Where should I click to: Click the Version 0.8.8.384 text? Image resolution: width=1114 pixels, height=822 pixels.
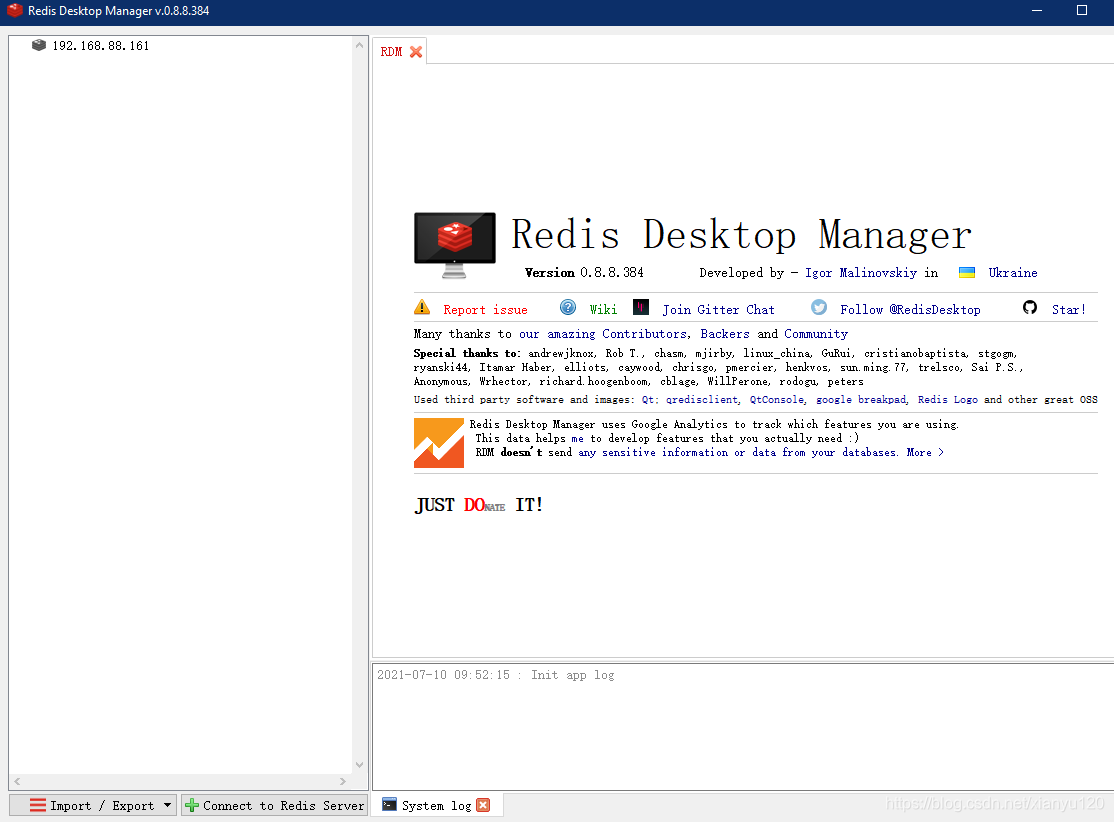(584, 273)
